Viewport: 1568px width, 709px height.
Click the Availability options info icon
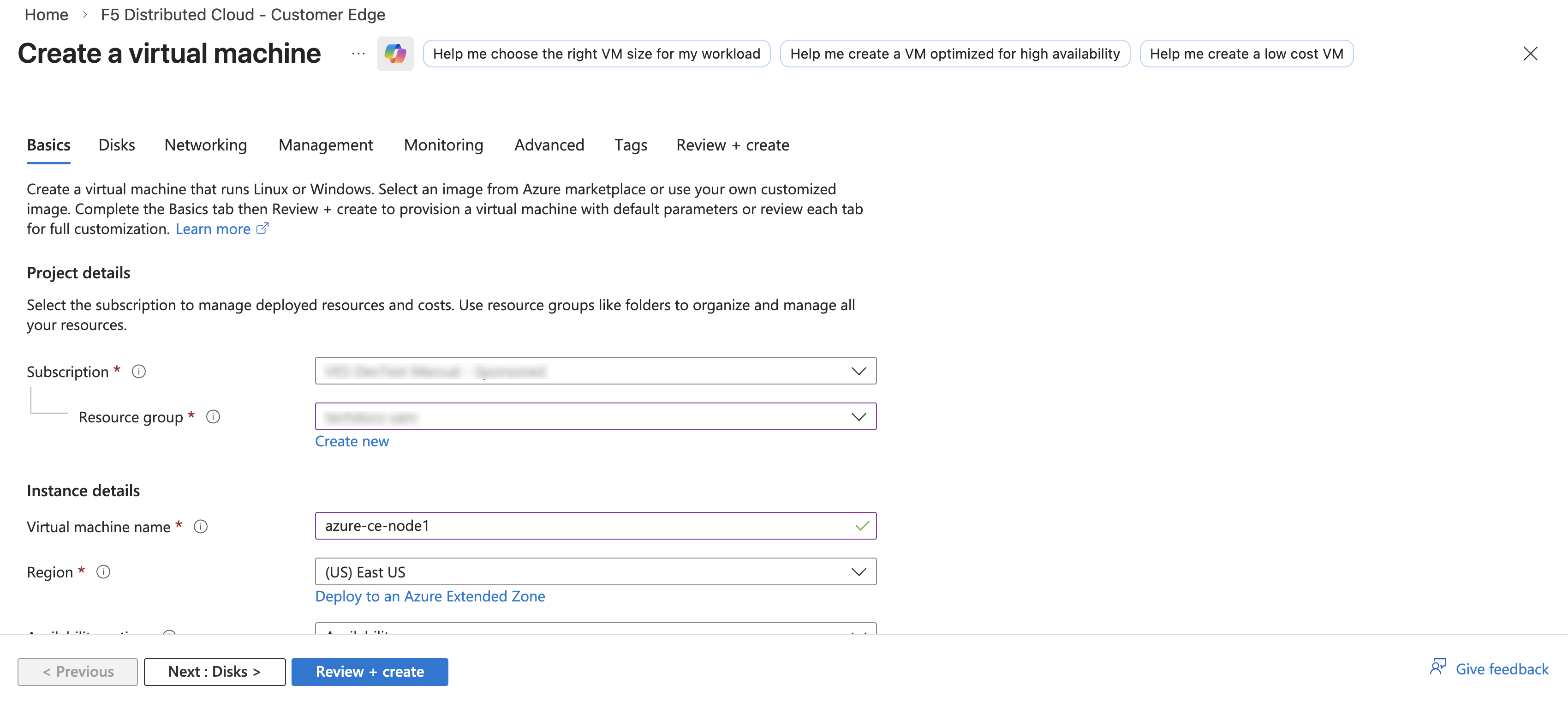(x=170, y=633)
